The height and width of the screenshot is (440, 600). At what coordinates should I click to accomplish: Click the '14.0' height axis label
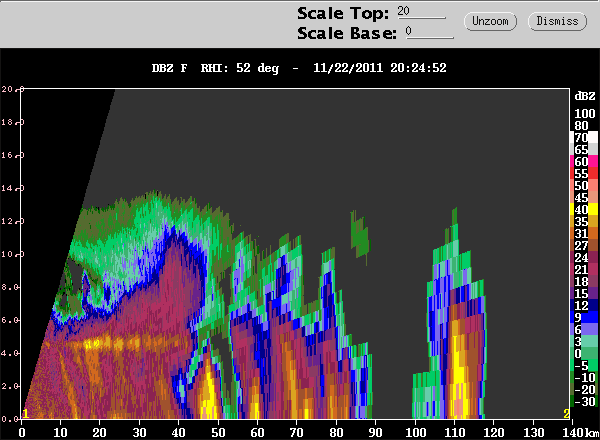[12, 188]
